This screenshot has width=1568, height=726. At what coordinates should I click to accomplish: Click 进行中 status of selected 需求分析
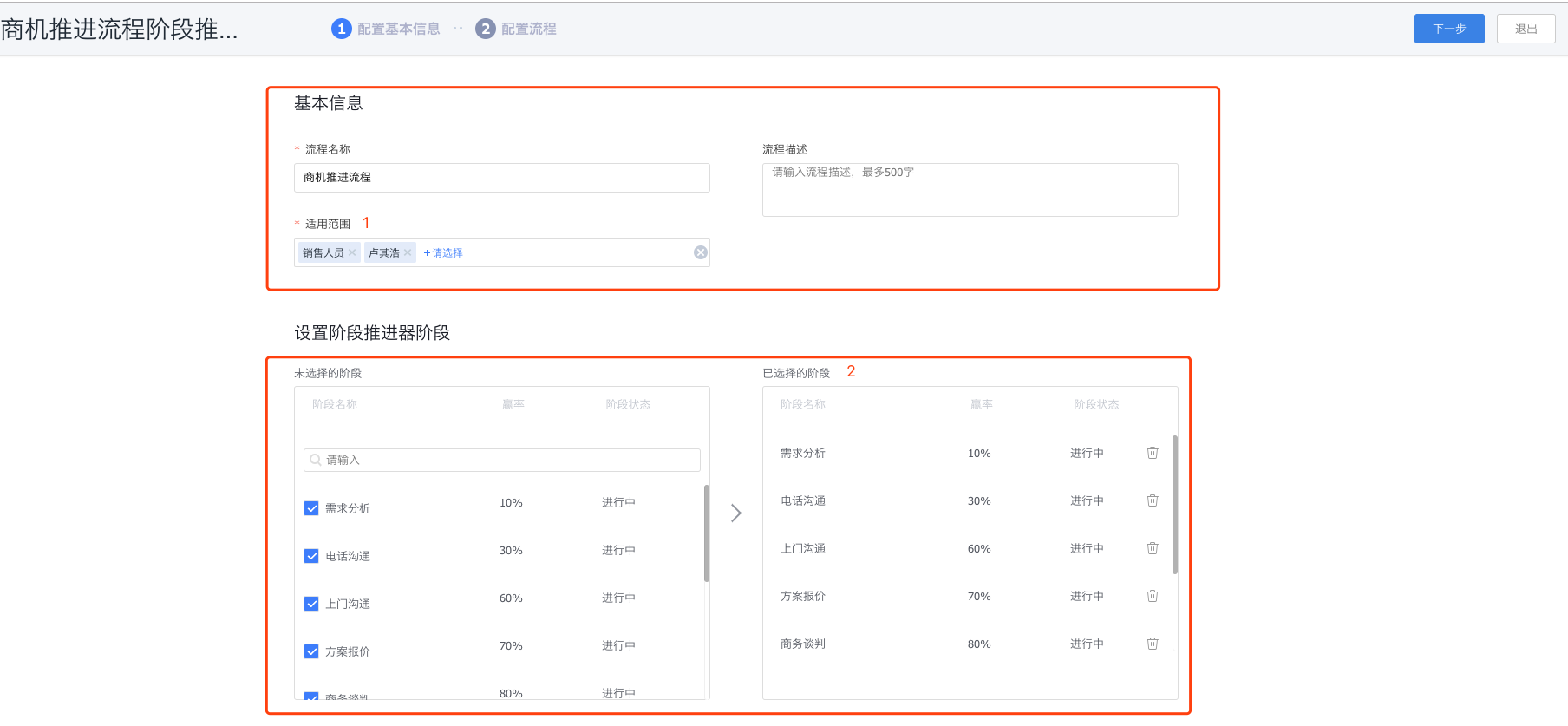[1087, 453]
